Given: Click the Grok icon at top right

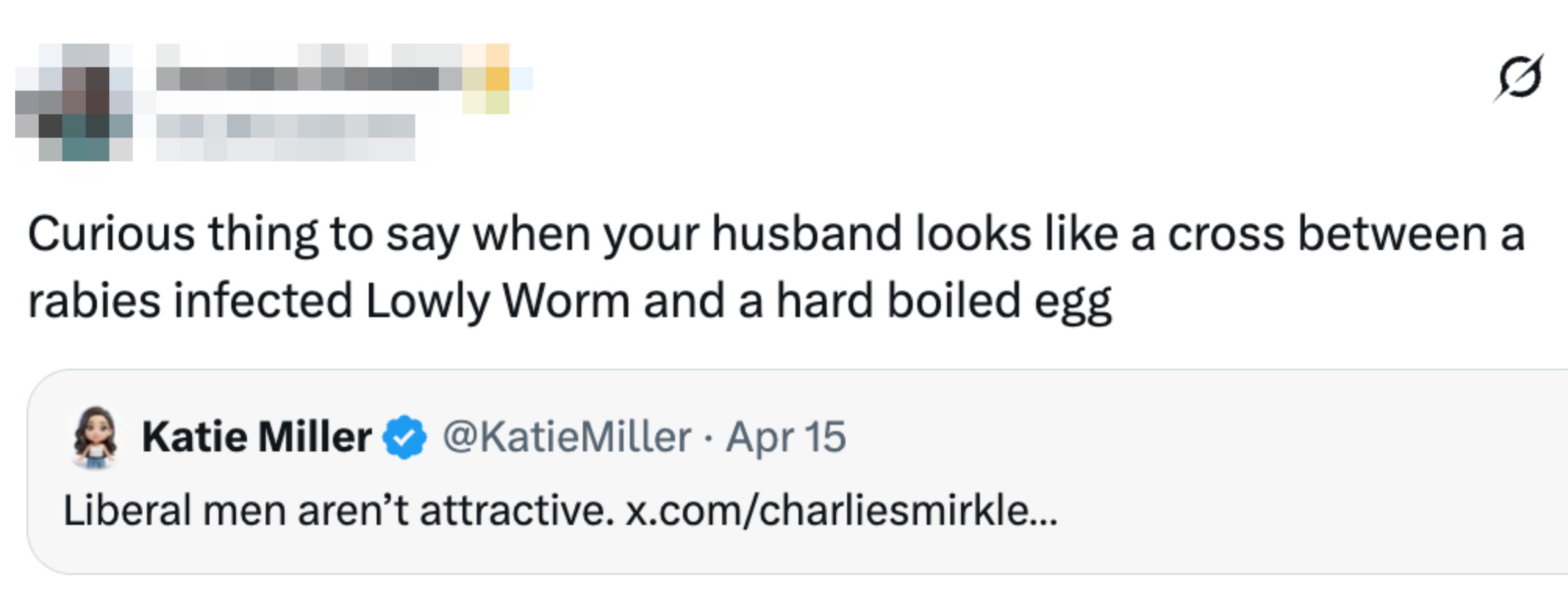Looking at the screenshot, I should 1518,77.
